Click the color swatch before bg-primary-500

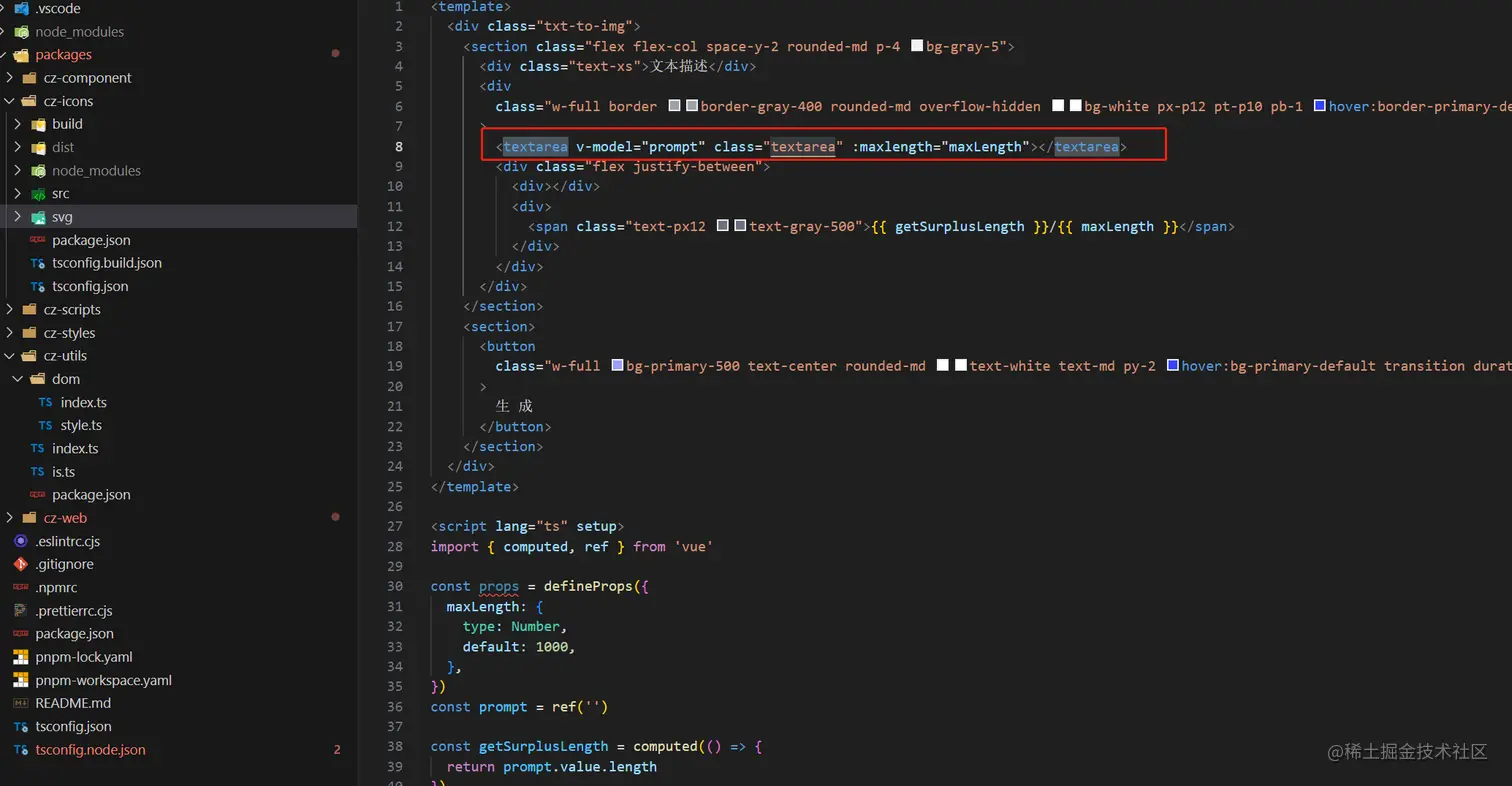[617, 366]
